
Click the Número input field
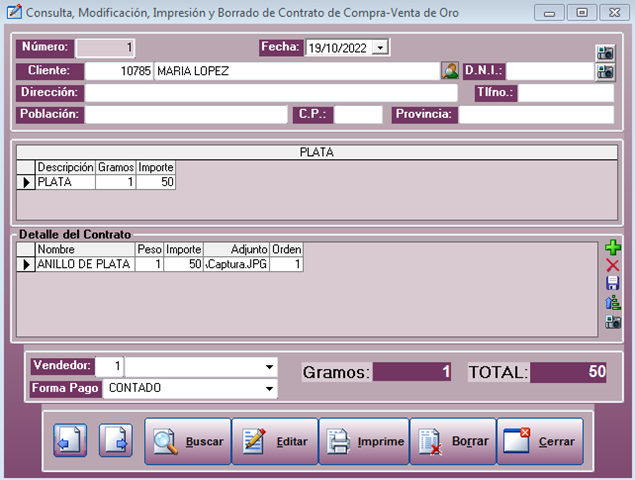click(105, 48)
